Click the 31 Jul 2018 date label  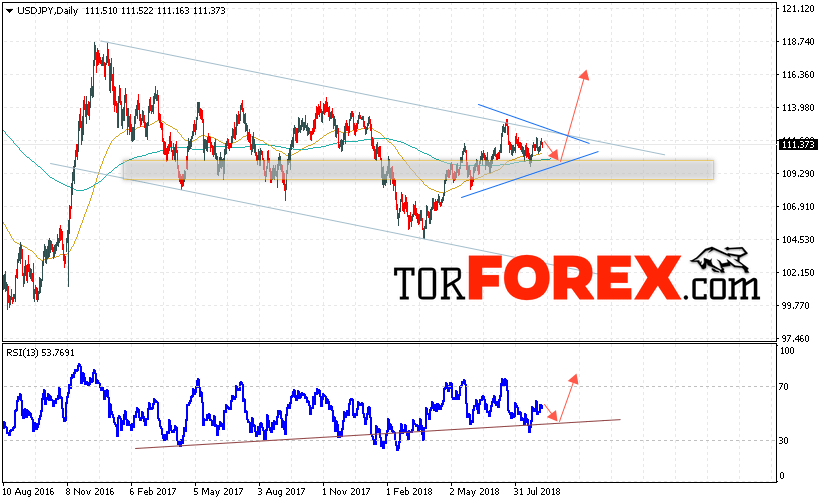[536, 492]
